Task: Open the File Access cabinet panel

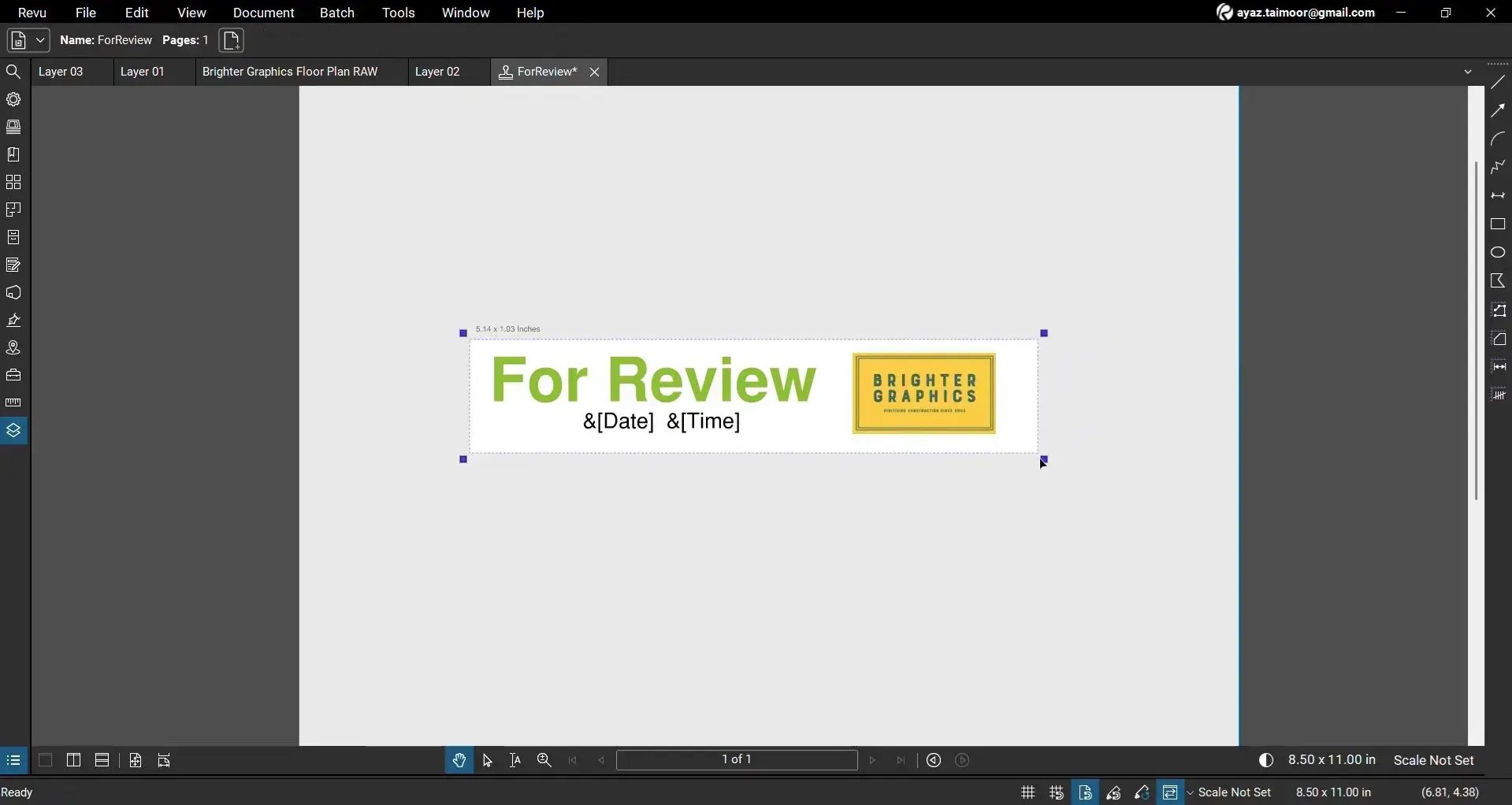Action: (x=13, y=237)
